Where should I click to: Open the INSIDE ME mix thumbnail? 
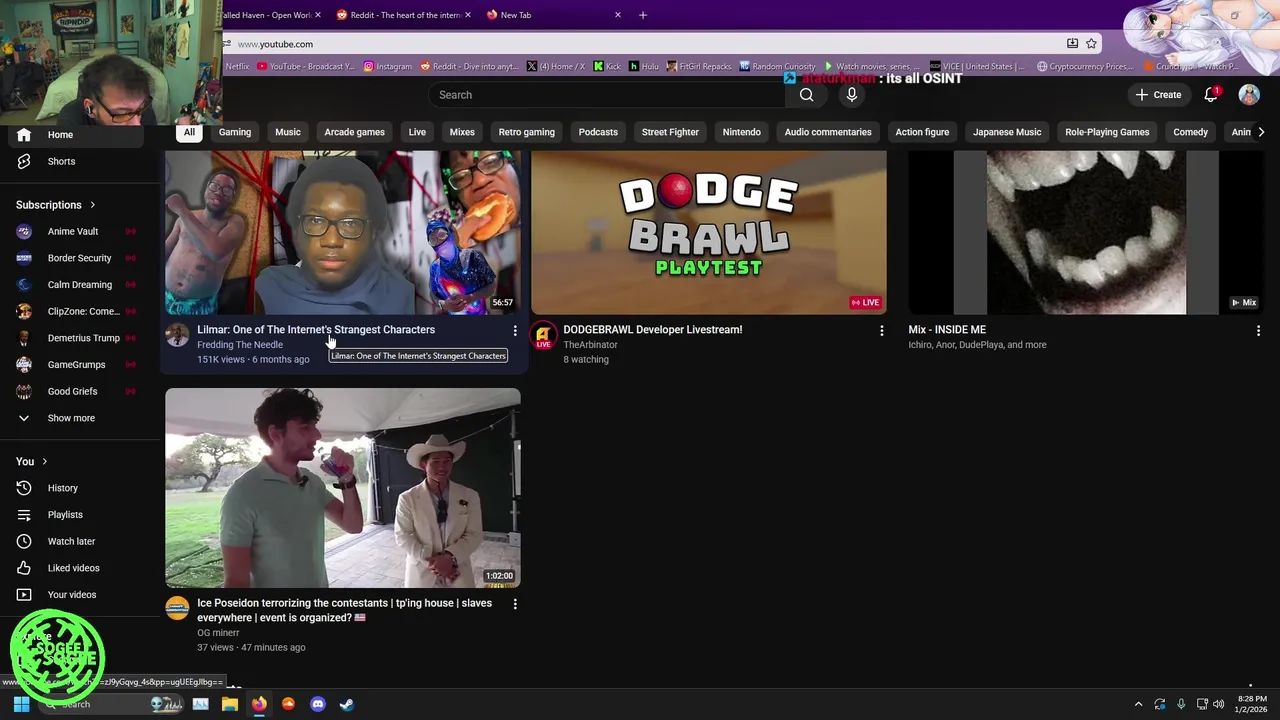[1086, 232]
